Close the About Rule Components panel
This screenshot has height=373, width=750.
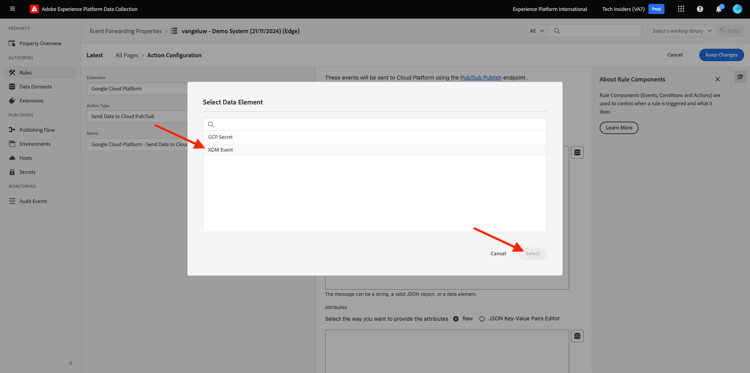click(x=717, y=79)
